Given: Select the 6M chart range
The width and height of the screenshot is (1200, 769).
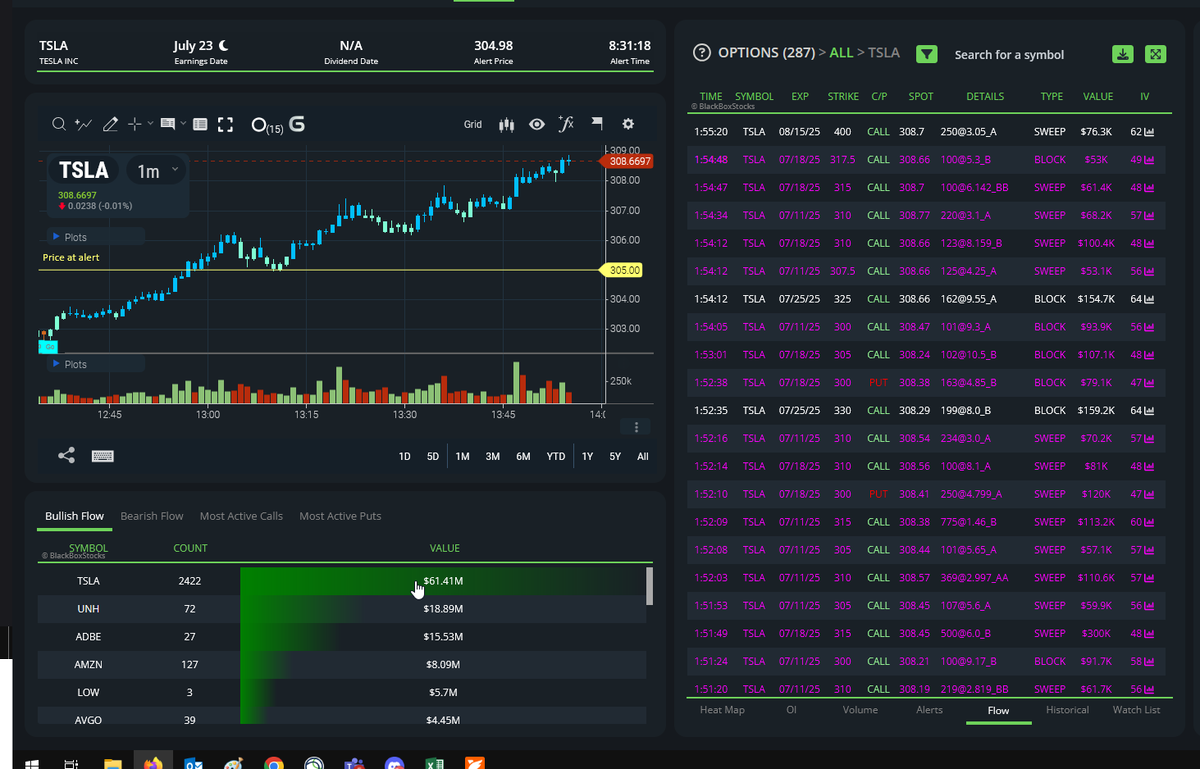Looking at the screenshot, I should click(x=523, y=456).
